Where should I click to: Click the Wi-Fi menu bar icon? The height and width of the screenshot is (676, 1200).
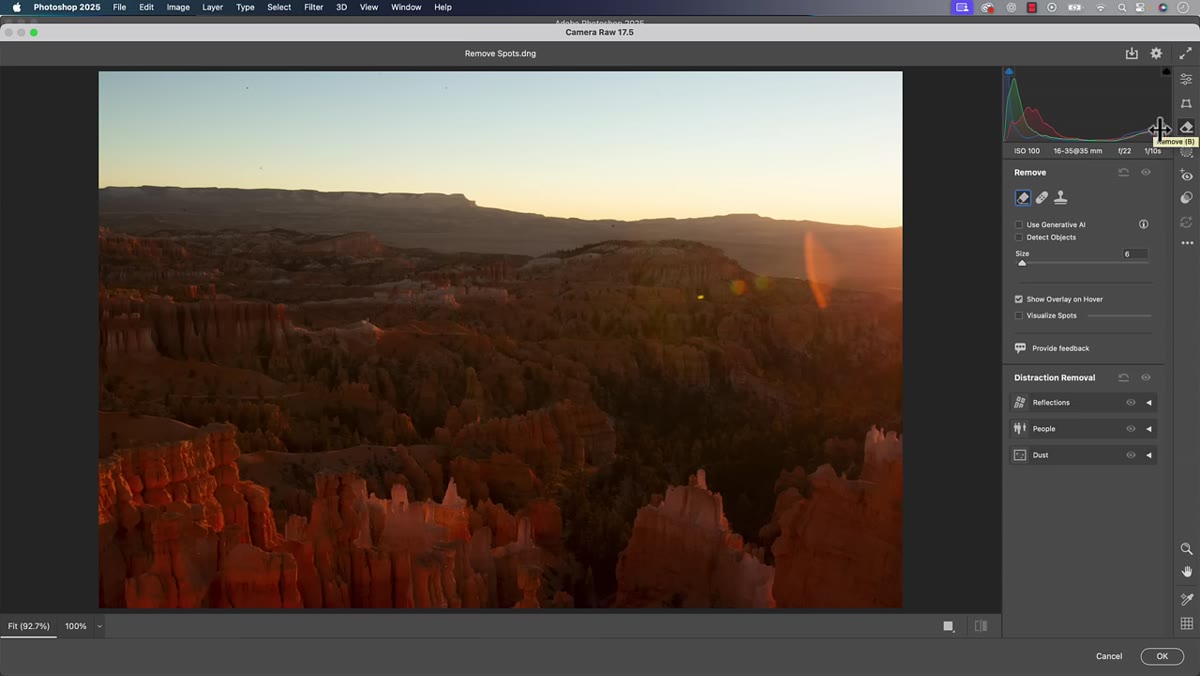(1101, 7)
